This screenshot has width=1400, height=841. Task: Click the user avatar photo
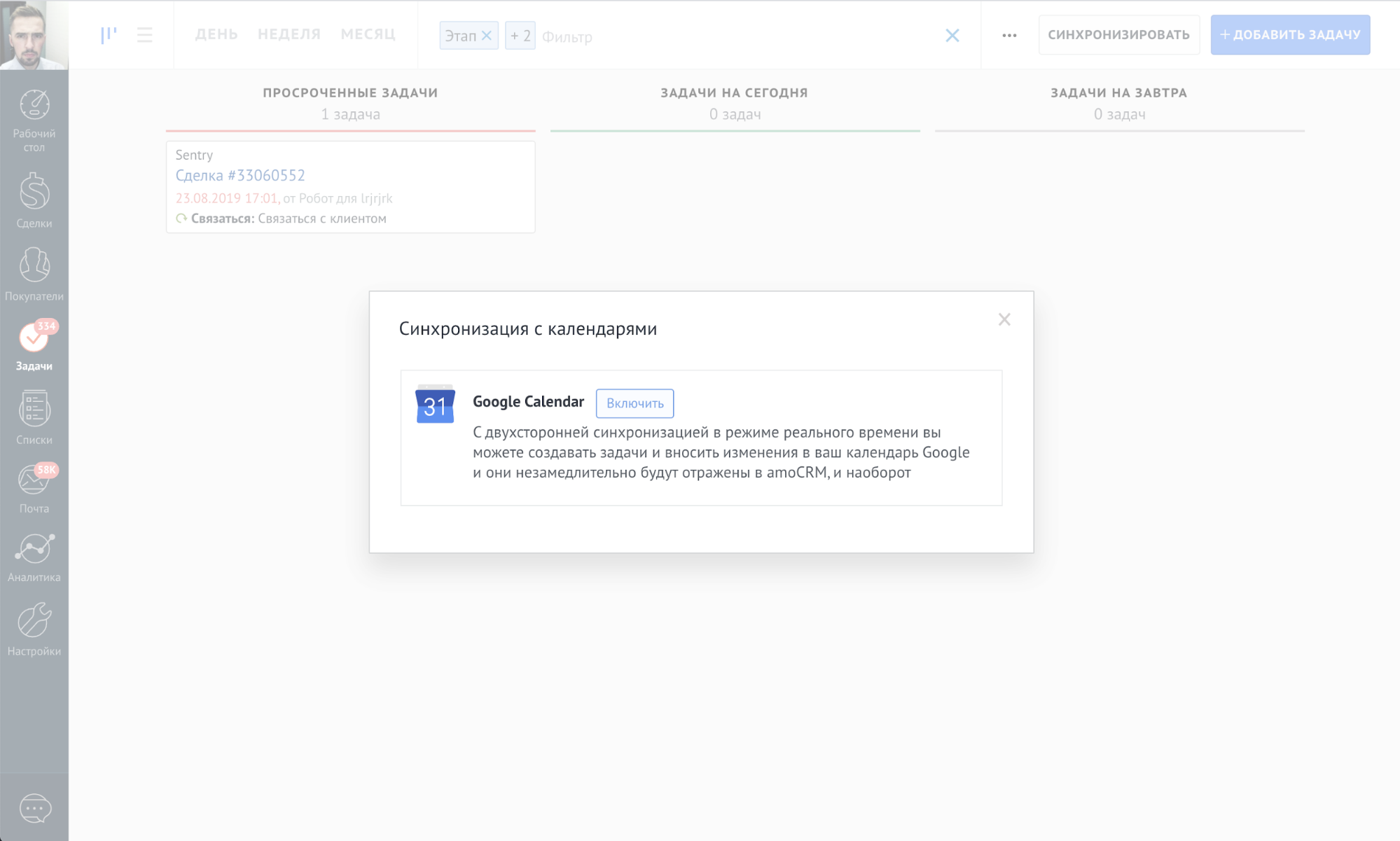(x=34, y=34)
